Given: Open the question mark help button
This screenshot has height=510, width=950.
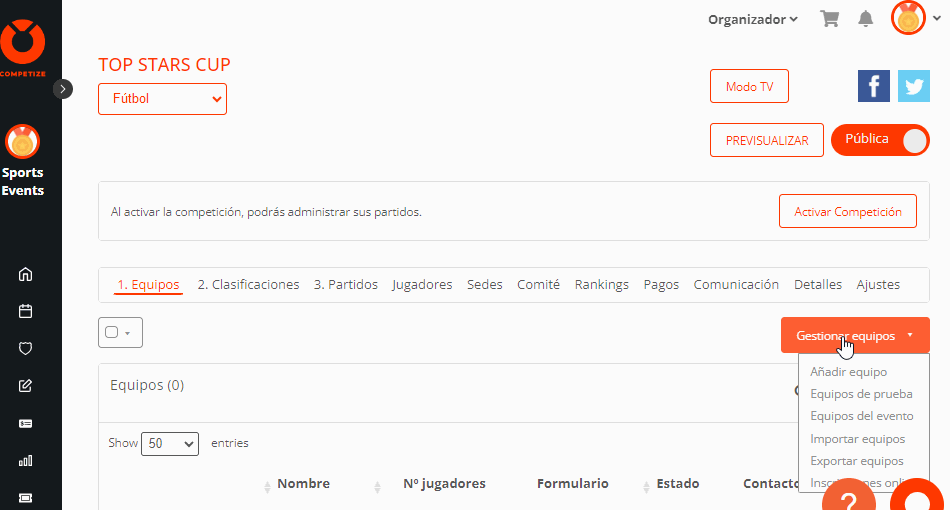Looking at the screenshot, I should pyautogui.click(x=849, y=497).
